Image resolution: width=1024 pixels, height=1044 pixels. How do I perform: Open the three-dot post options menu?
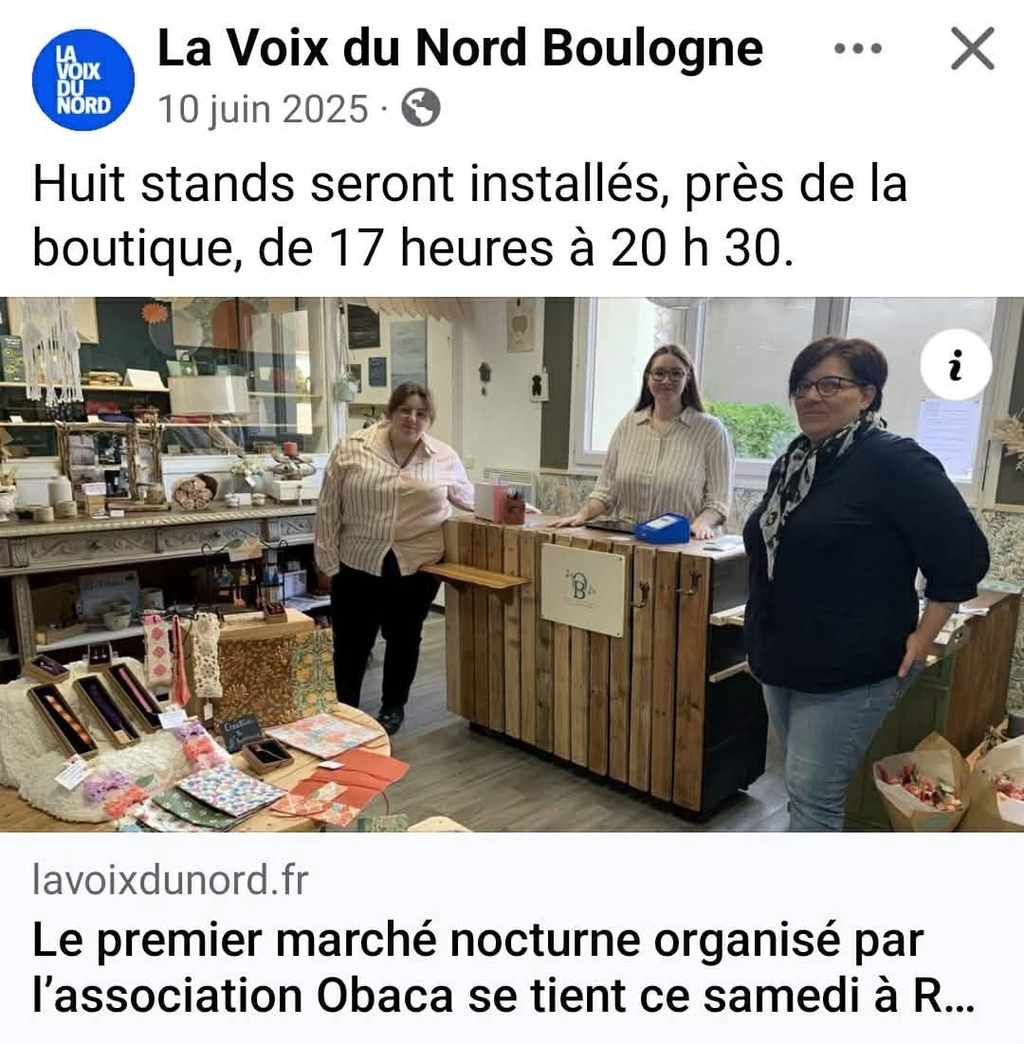(858, 48)
